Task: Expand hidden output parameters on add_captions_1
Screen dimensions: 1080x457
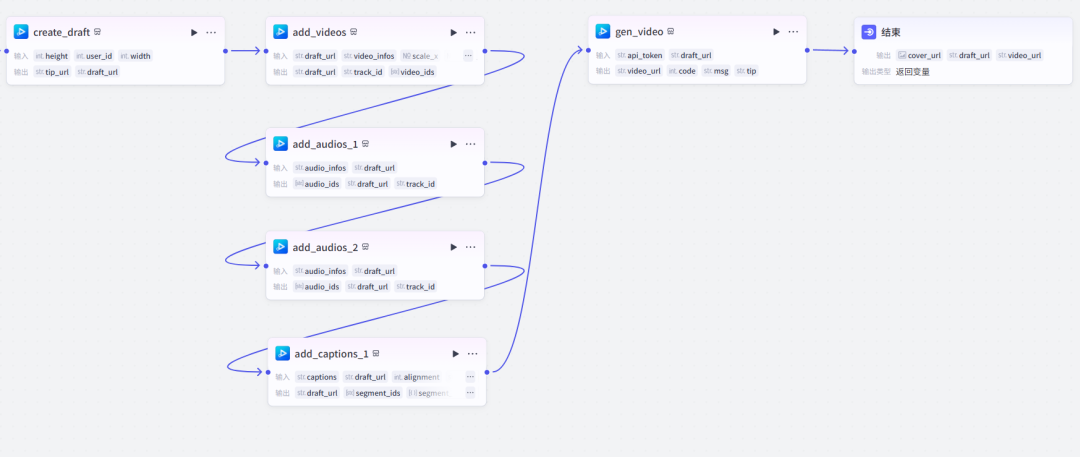Action: (470, 393)
